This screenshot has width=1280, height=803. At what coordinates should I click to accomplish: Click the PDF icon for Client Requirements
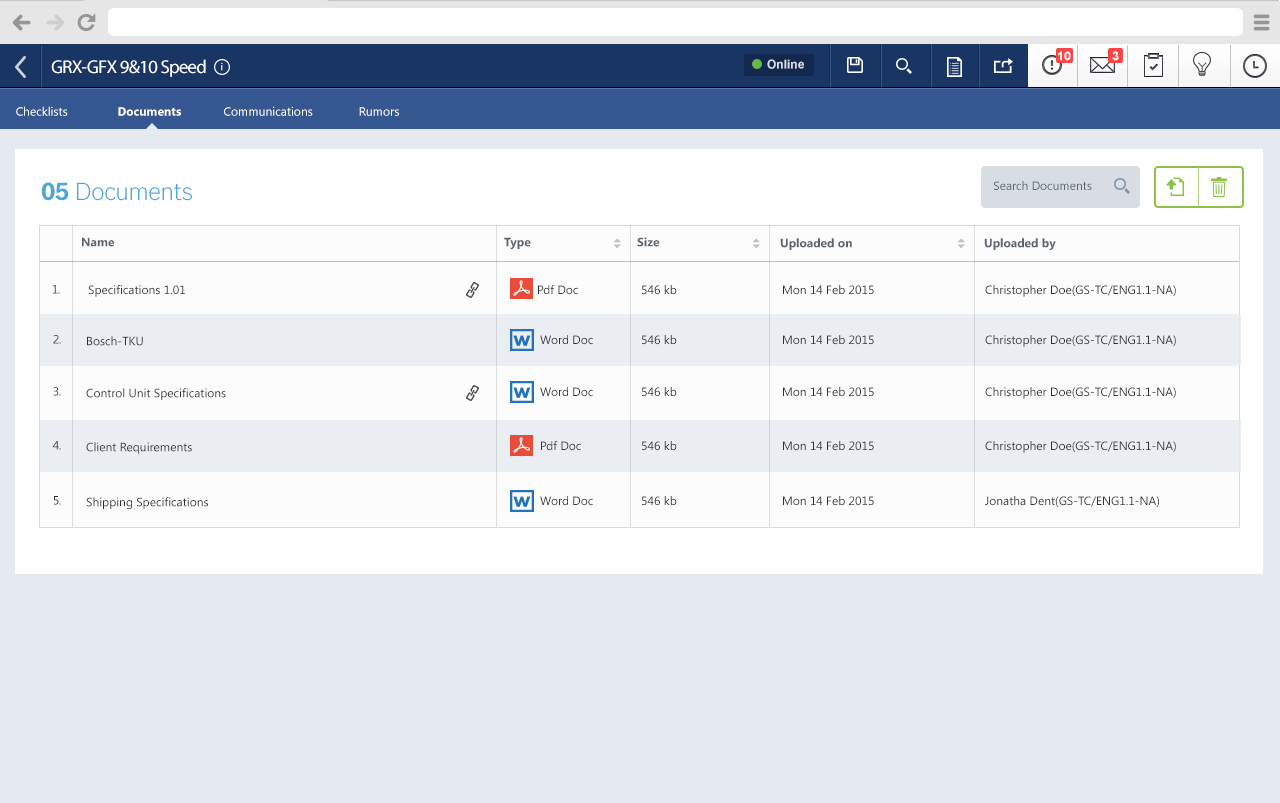[x=521, y=445]
